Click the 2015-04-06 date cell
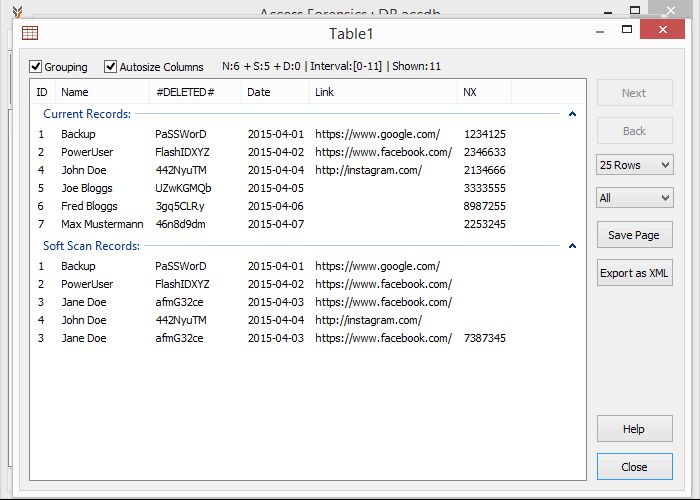The image size is (700, 500). pos(275,206)
